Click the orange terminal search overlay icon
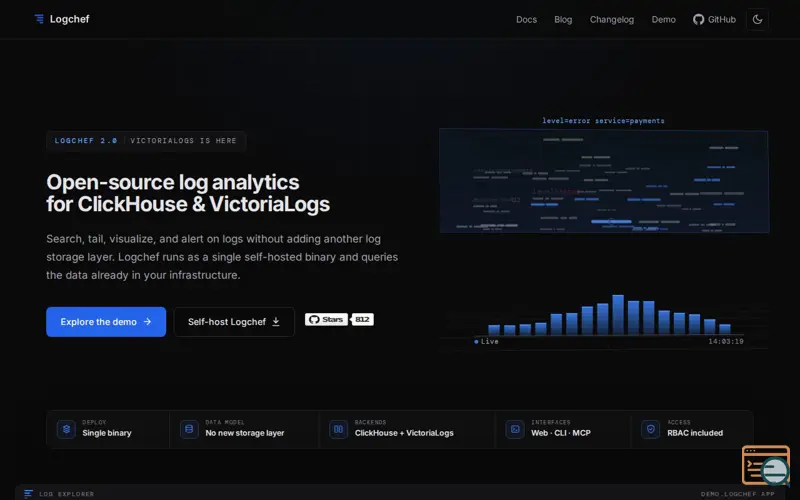This screenshot has height=500, width=800. tap(766, 465)
